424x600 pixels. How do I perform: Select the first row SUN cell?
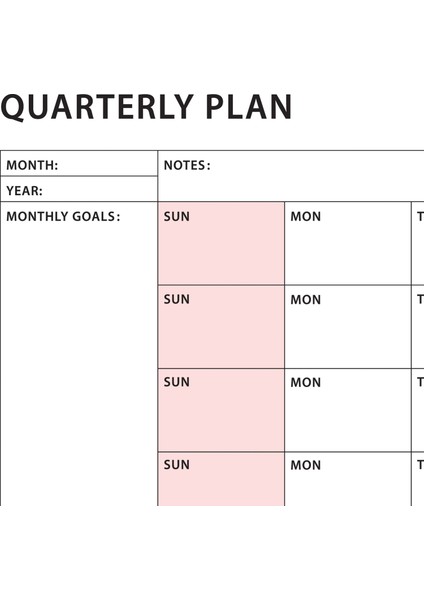221,243
